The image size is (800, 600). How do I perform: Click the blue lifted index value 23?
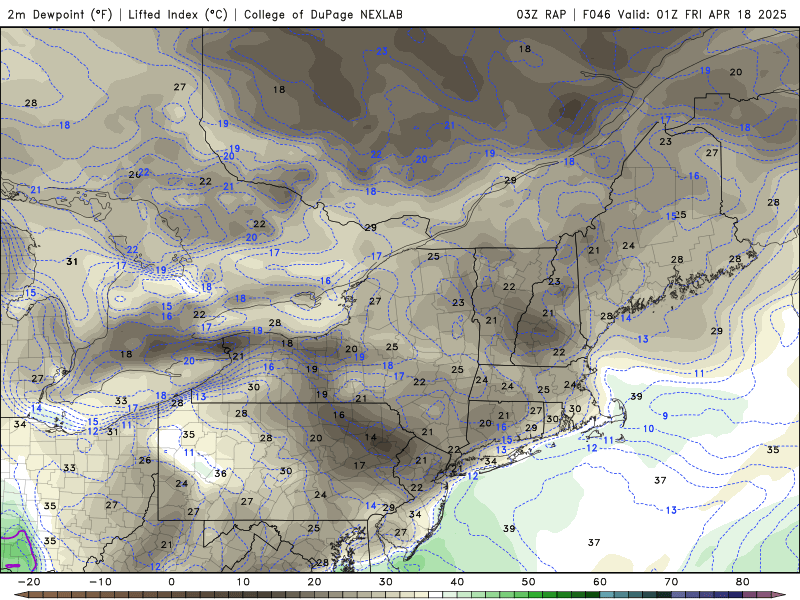pos(382,51)
